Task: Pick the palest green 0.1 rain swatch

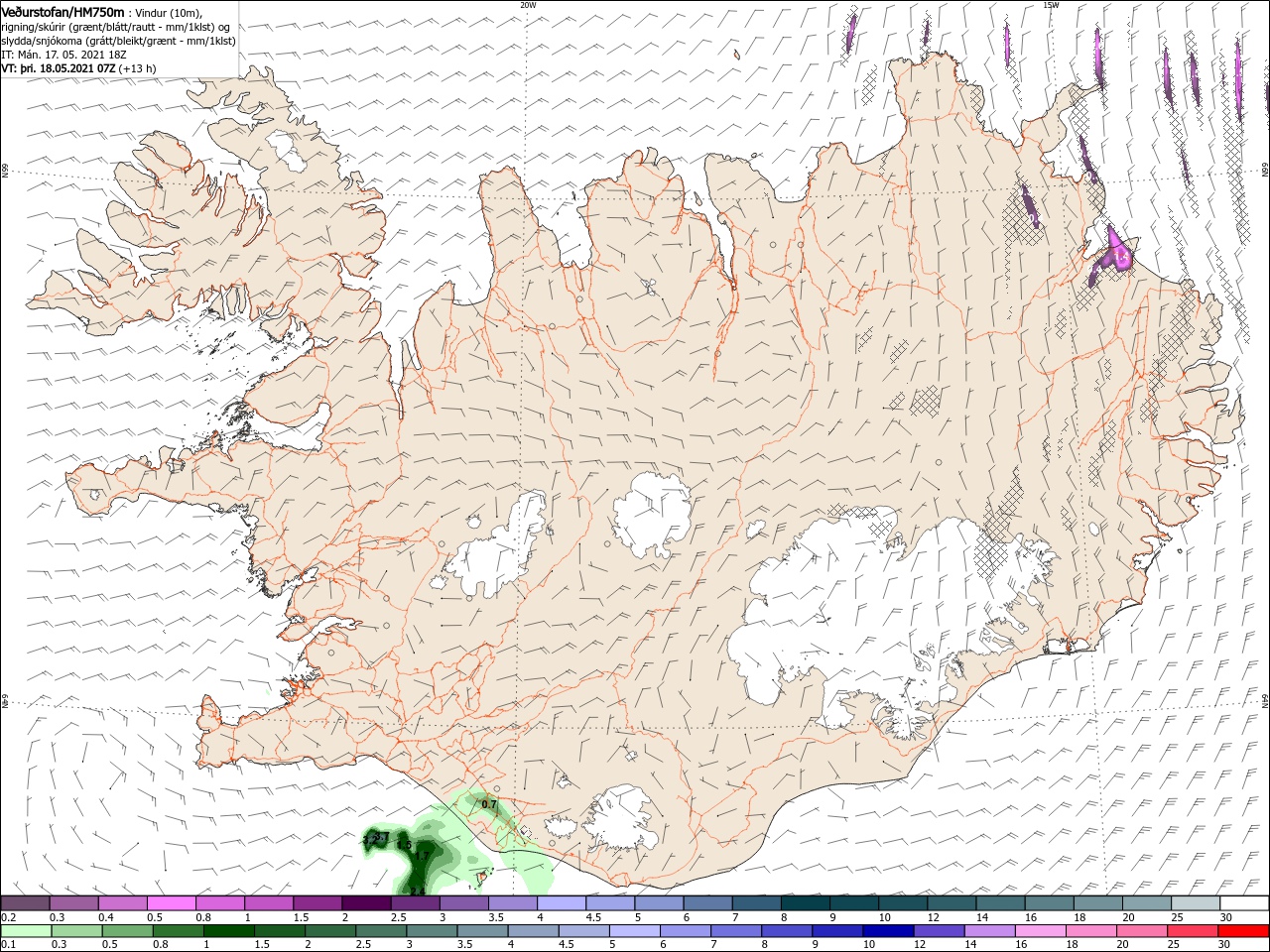Action: point(25,931)
